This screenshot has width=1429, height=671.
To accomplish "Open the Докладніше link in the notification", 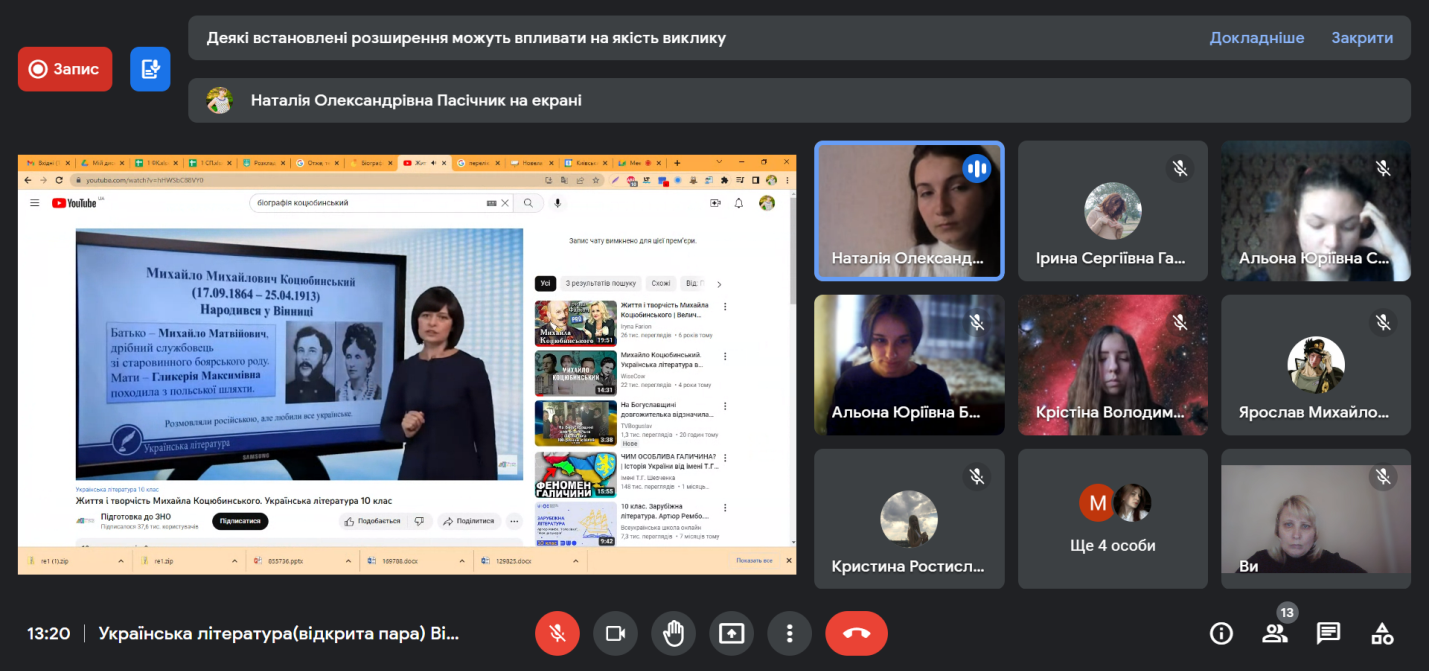I will pyautogui.click(x=1256, y=38).
